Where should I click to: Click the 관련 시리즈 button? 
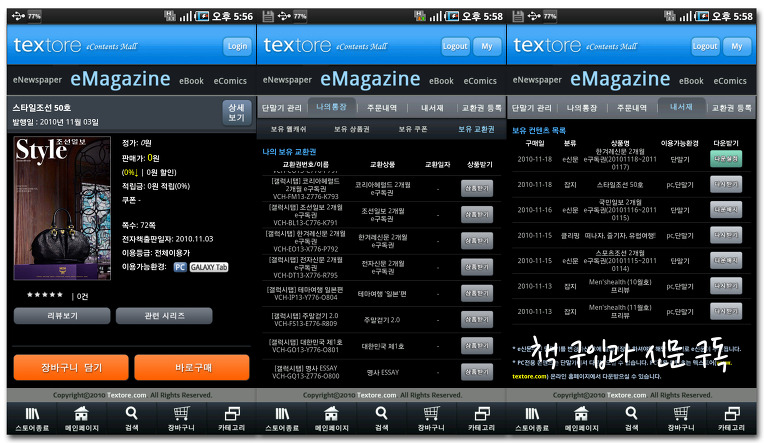164,316
